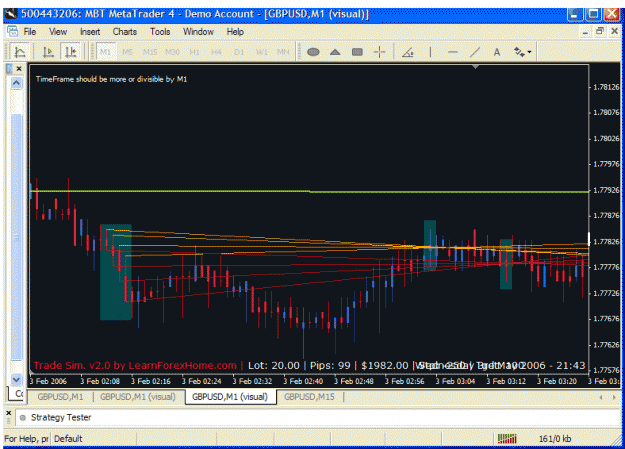This screenshot has height=449, width=625.
Task: Select the D1 timeframe button
Action: click(239, 52)
